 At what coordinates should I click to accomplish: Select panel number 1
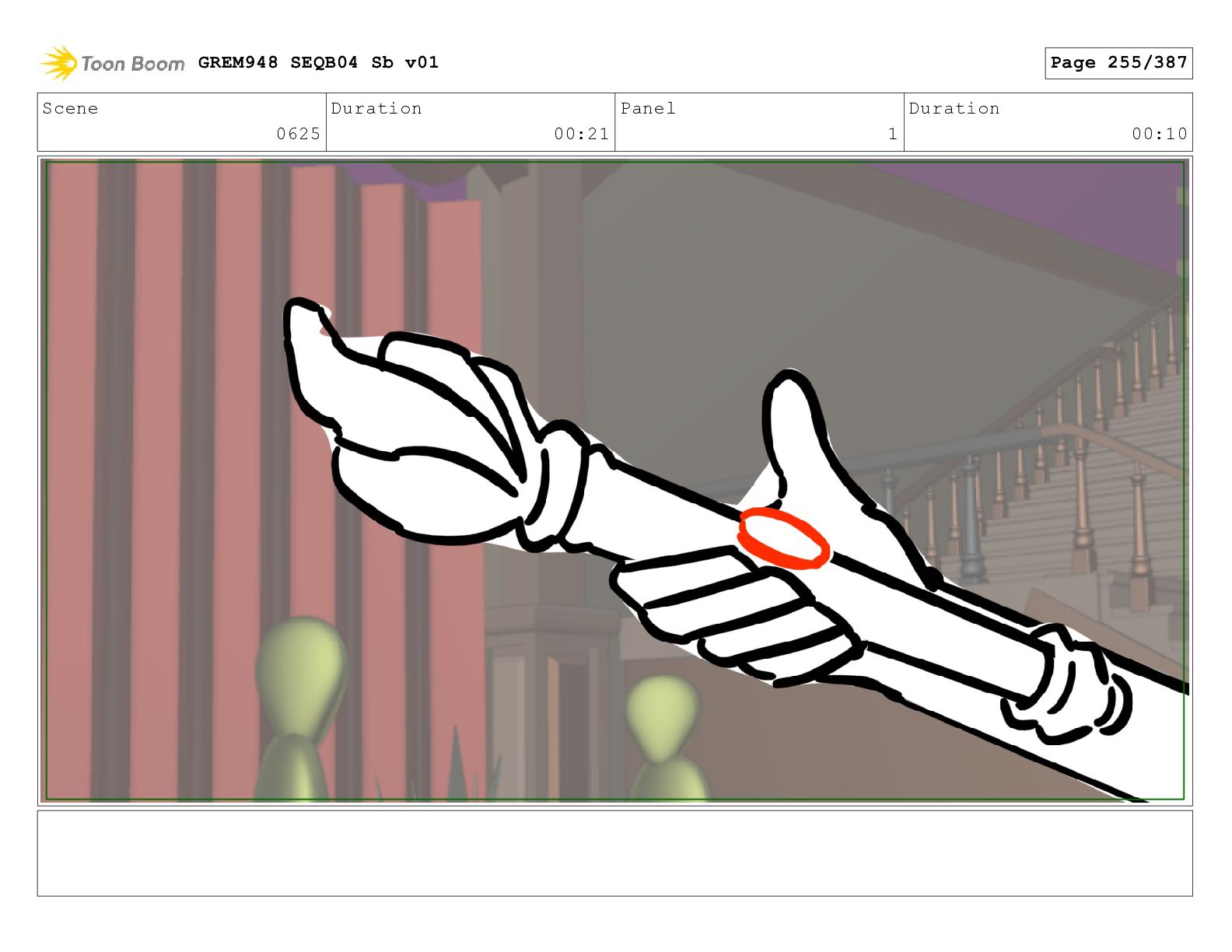click(x=893, y=134)
